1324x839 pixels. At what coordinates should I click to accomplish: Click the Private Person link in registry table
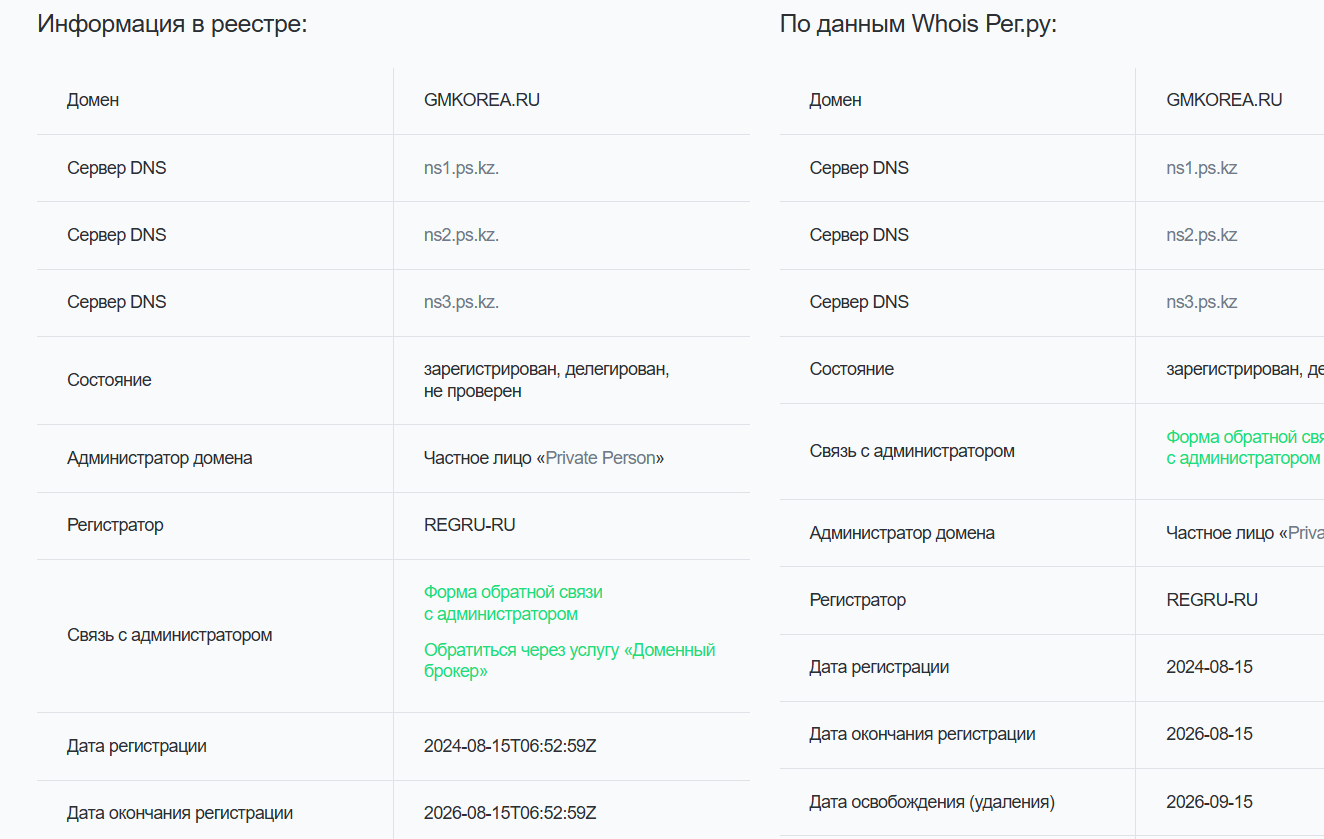pyautogui.click(x=600, y=458)
